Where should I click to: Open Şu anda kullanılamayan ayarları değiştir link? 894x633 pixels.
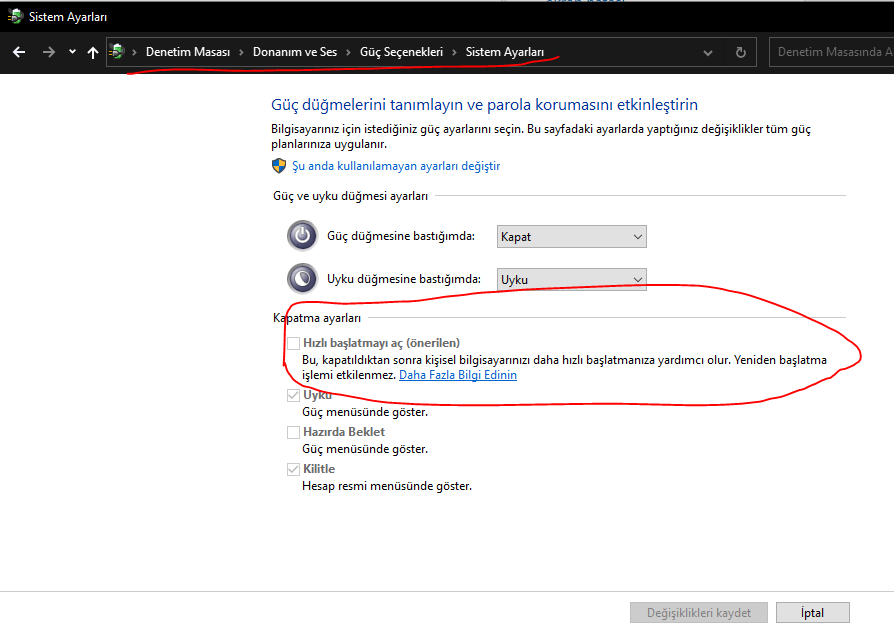pos(396,166)
